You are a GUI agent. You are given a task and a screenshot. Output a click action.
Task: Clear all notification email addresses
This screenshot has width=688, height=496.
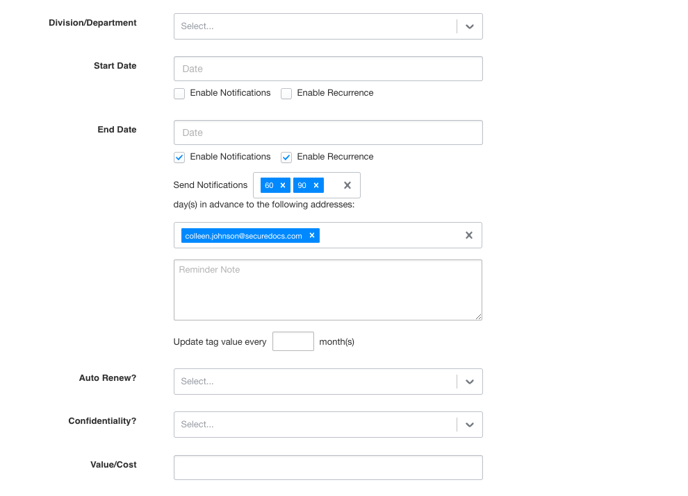pos(469,235)
